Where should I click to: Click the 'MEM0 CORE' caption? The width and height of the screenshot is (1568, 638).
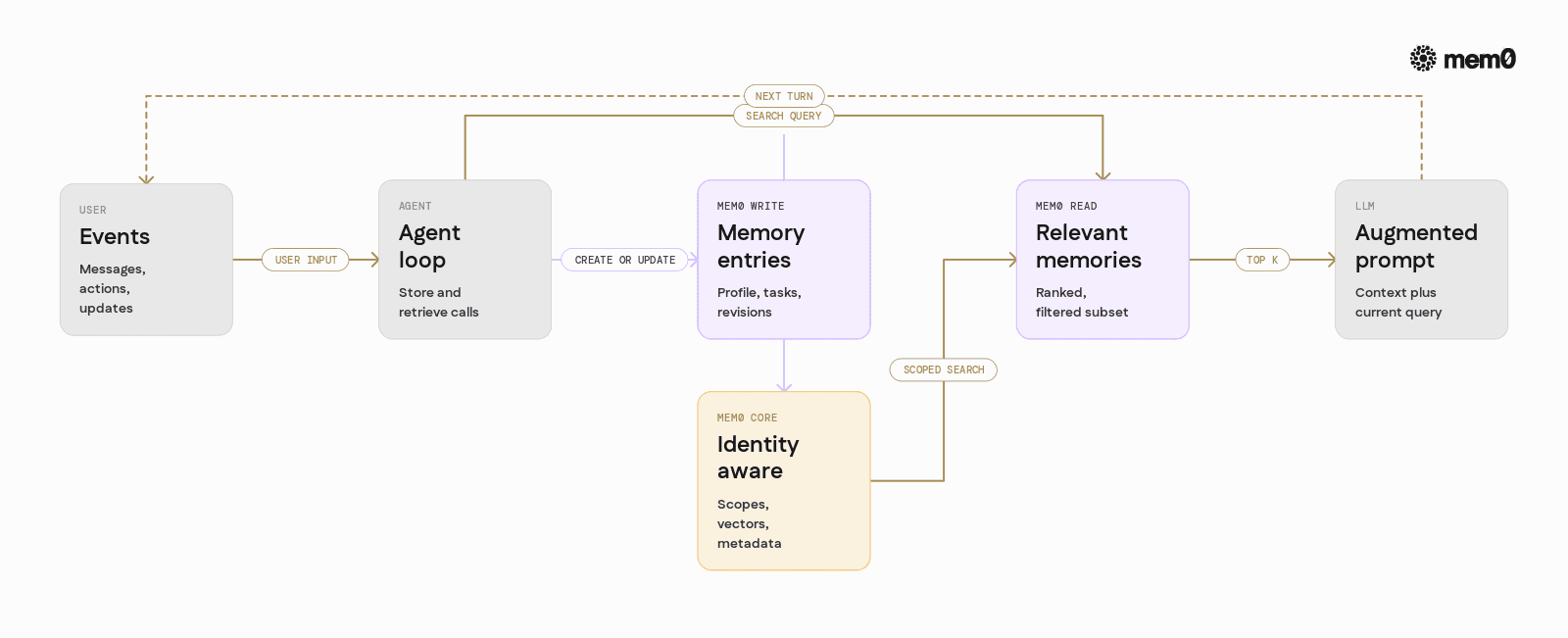pos(747,417)
